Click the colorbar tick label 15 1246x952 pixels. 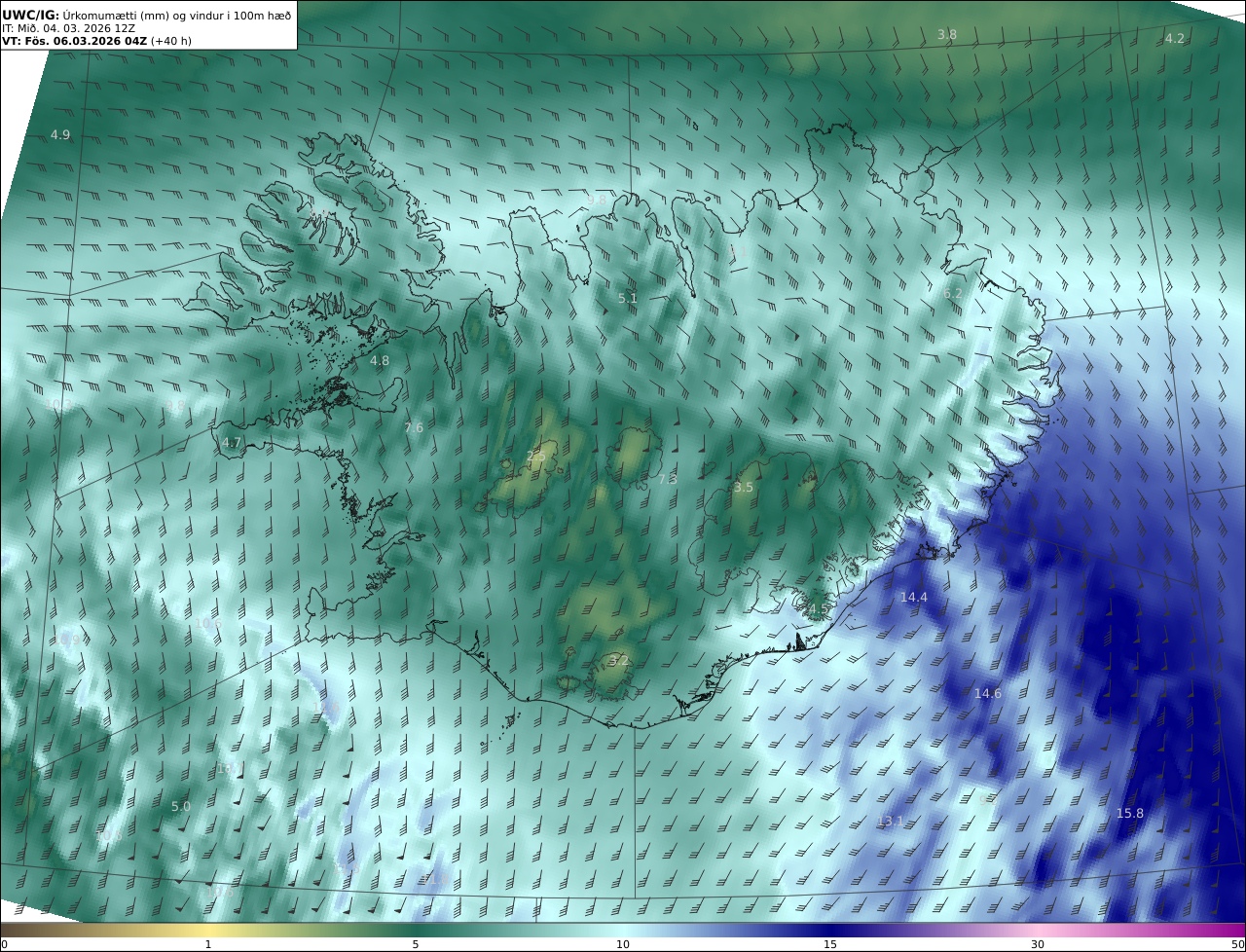coord(830,945)
